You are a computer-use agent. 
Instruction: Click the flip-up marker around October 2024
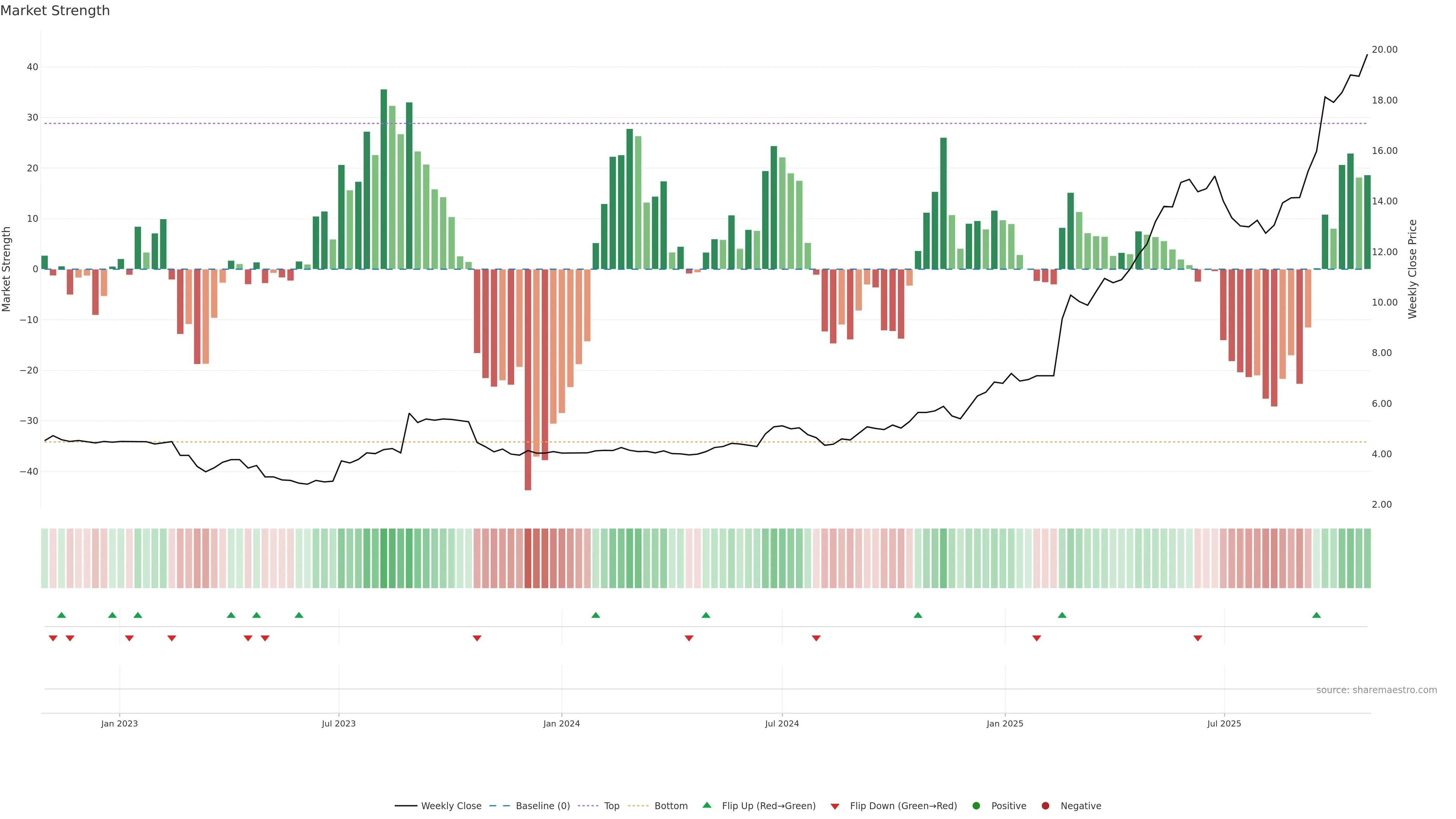tap(918, 615)
